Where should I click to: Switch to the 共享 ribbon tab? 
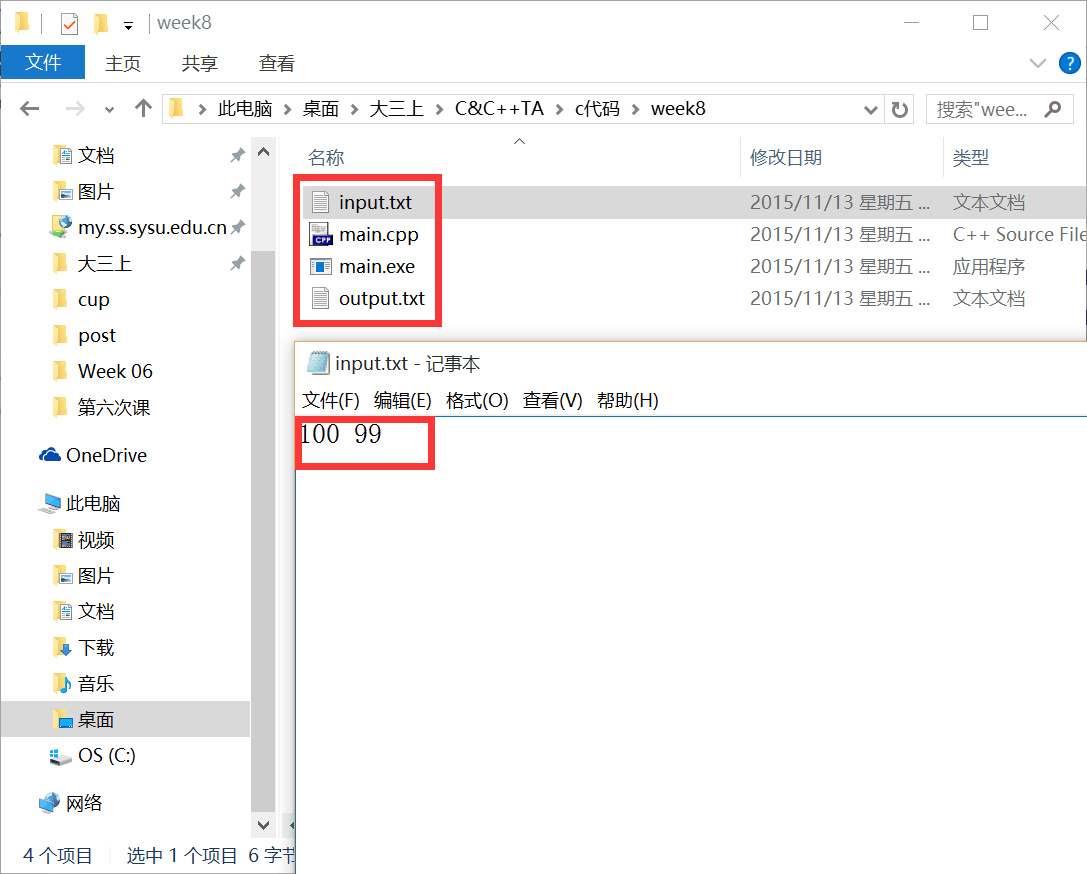click(200, 63)
